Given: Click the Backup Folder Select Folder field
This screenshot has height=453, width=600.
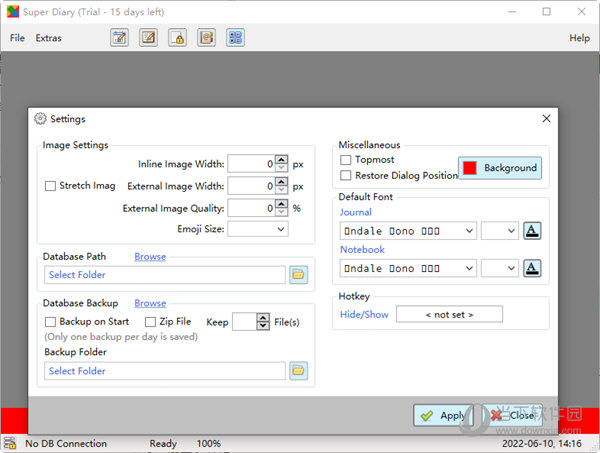Looking at the screenshot, I should 165,371.
